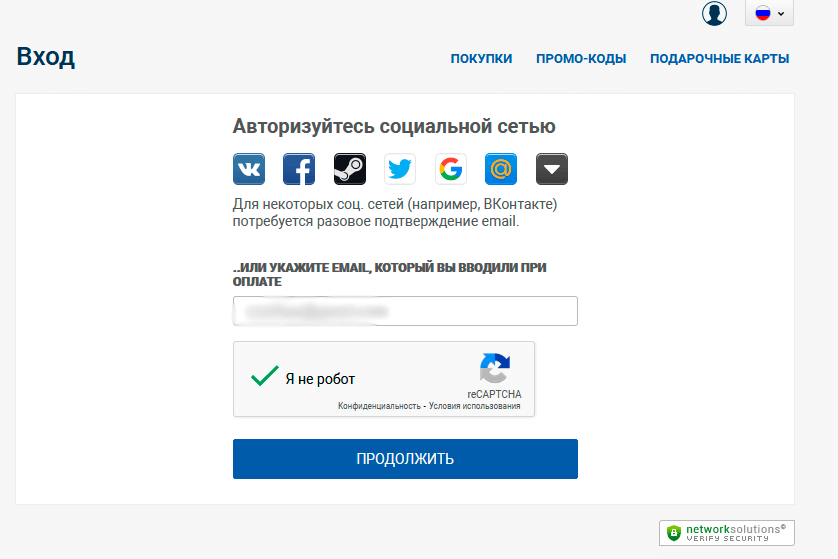Click the Вход page heading
Viewport: 838px width, 559px height.
pyautogui.click(x=46, y=57)
